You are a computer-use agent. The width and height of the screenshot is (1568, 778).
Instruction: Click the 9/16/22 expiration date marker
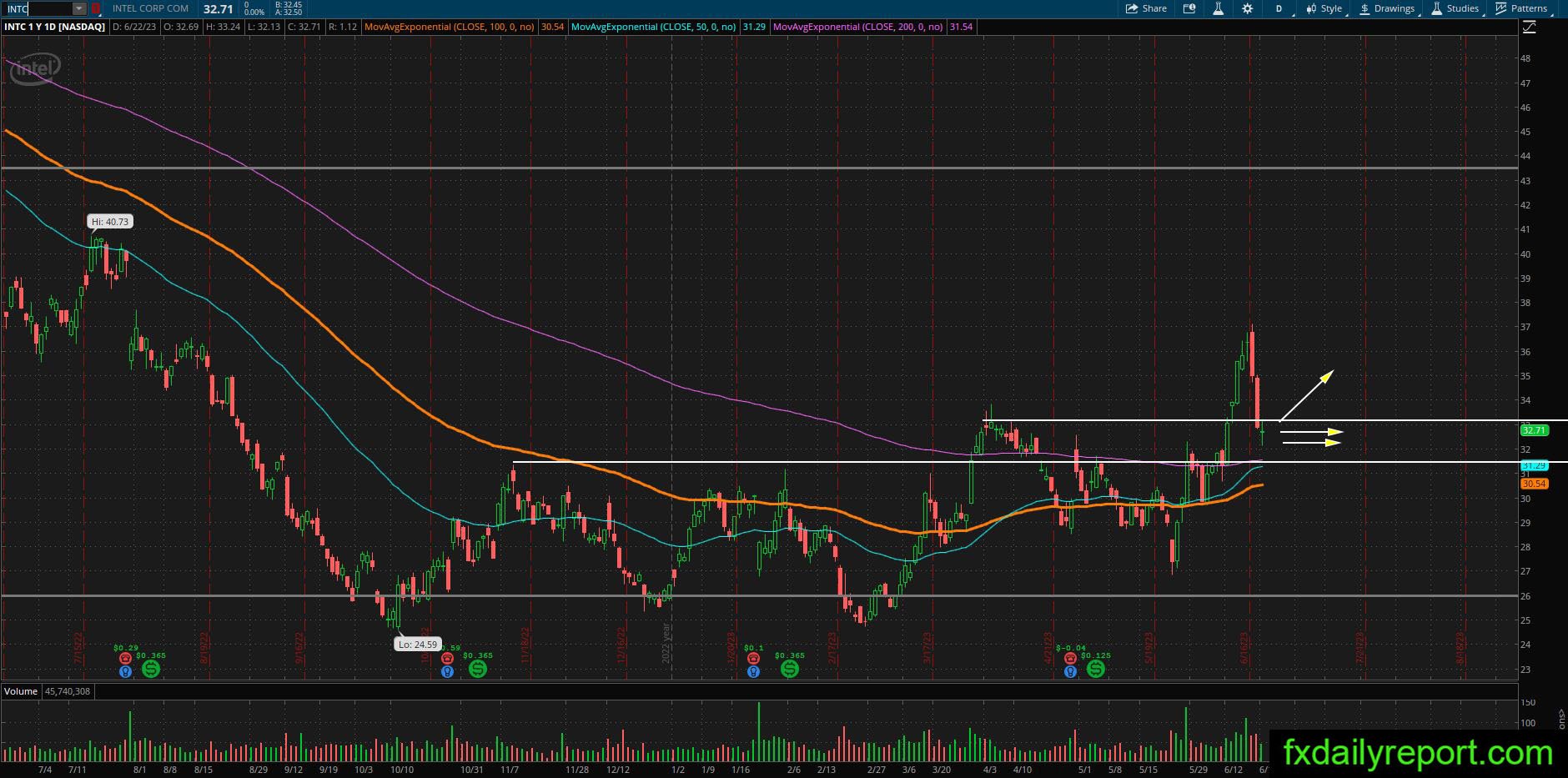coord(299,647)
